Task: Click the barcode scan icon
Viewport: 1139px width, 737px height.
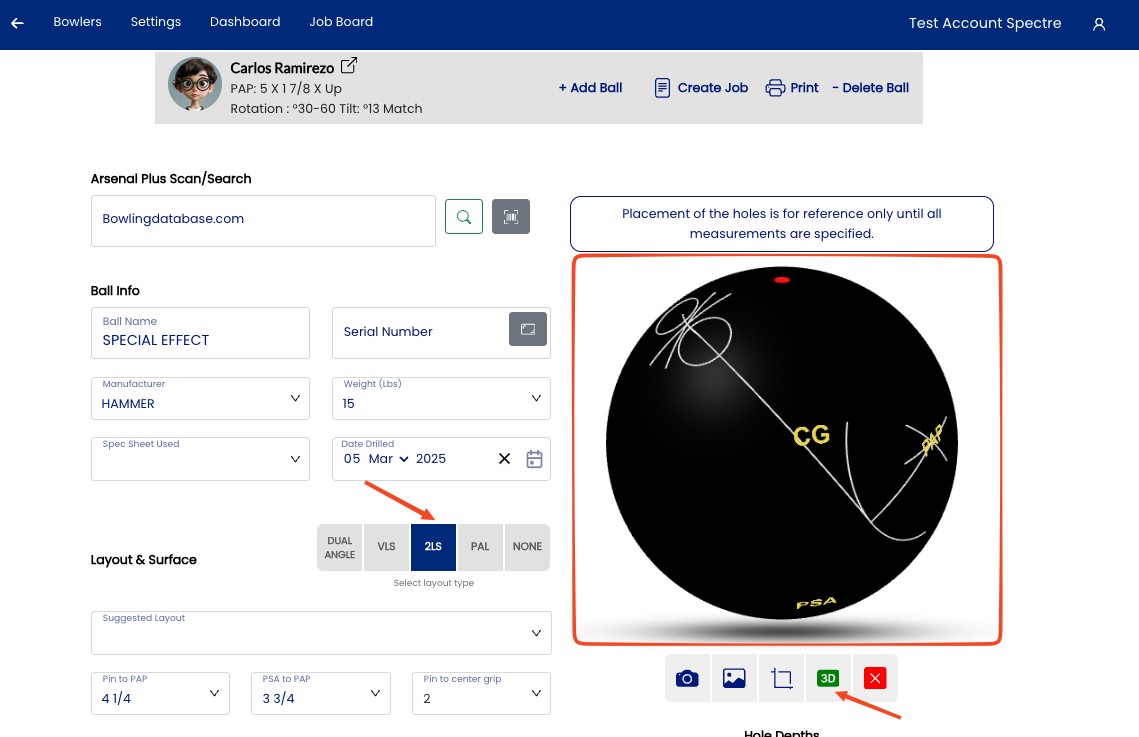Action: pos(511,216)
